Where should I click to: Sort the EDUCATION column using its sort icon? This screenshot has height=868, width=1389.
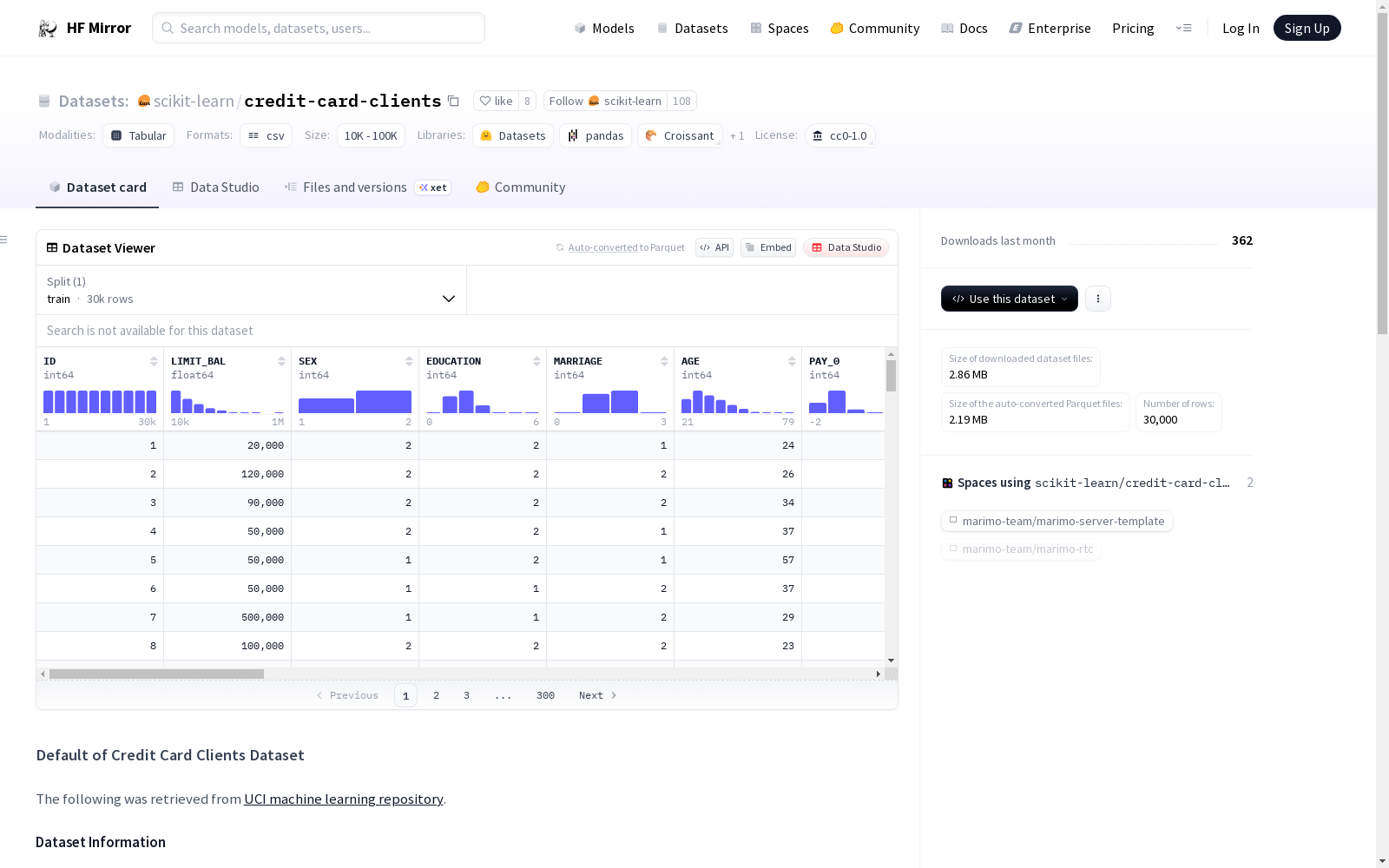point(537,361)
